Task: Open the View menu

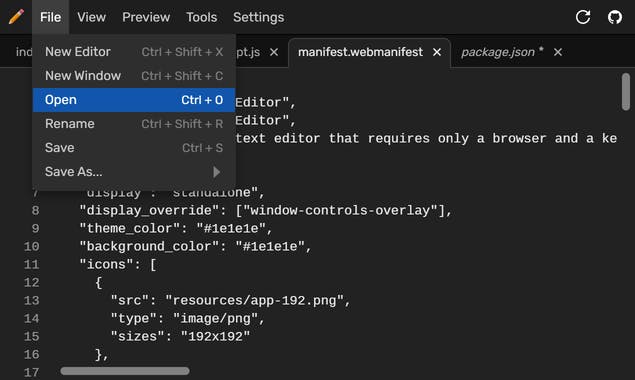Action: tap(92, 17)
